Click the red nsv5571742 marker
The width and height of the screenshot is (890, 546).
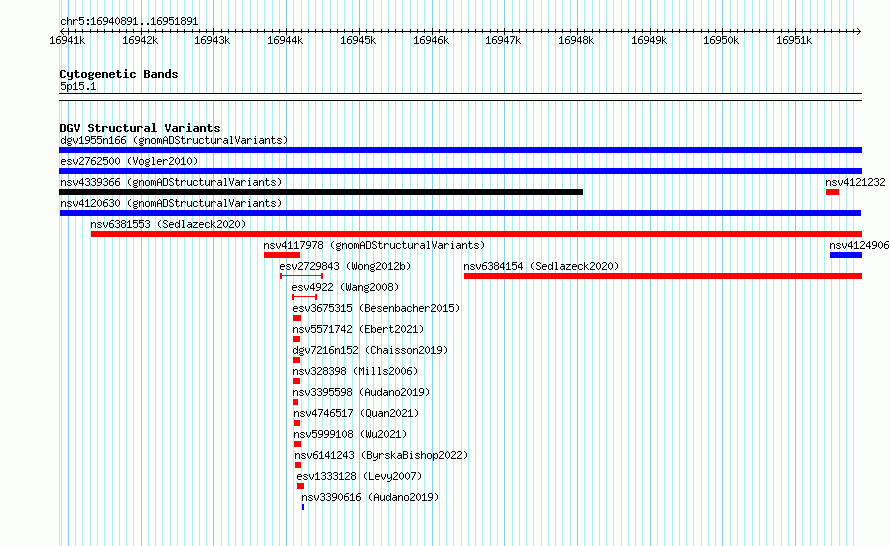click(296, 339)
